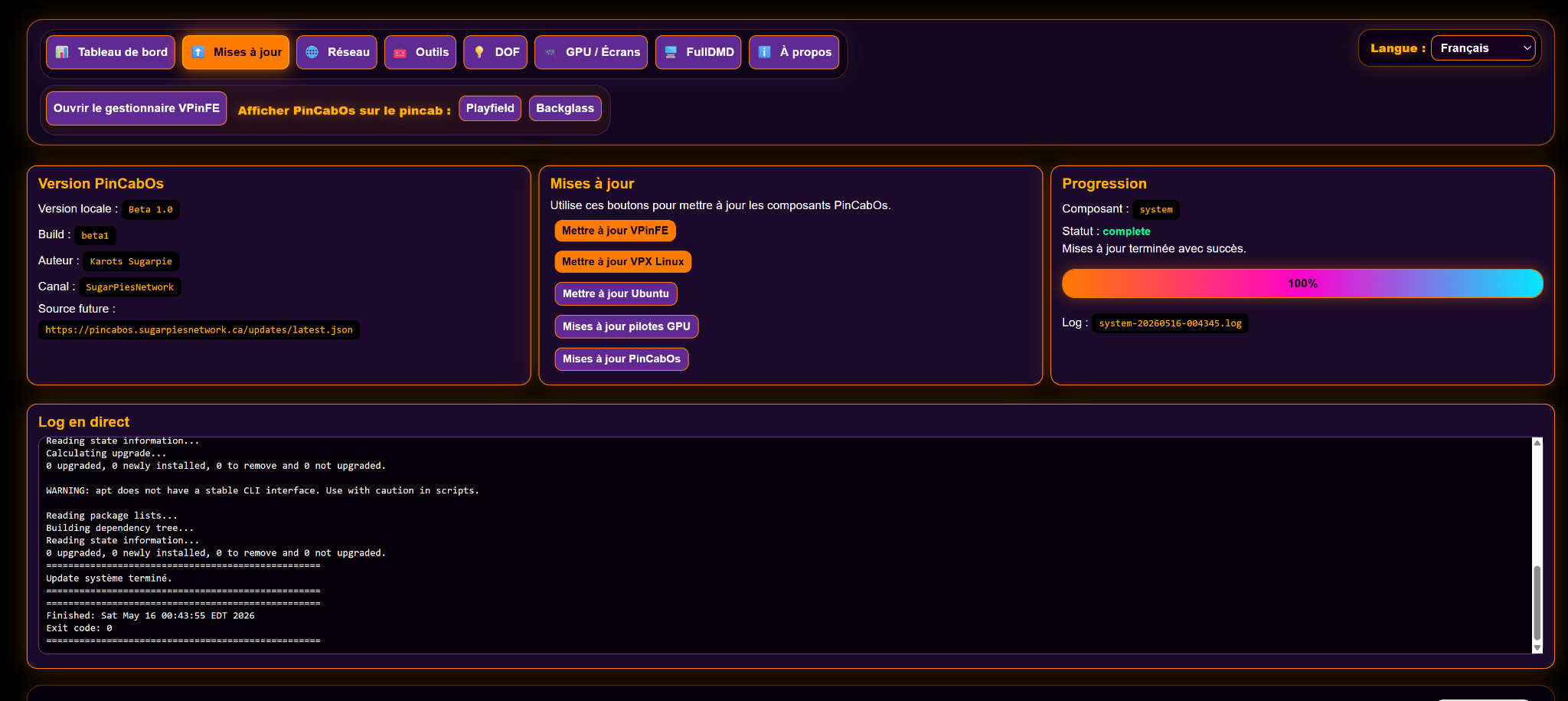The width and height of the screenshot is (1568, 701).
Task: Click the Log en direct heading
Action: tap(84, 422)
